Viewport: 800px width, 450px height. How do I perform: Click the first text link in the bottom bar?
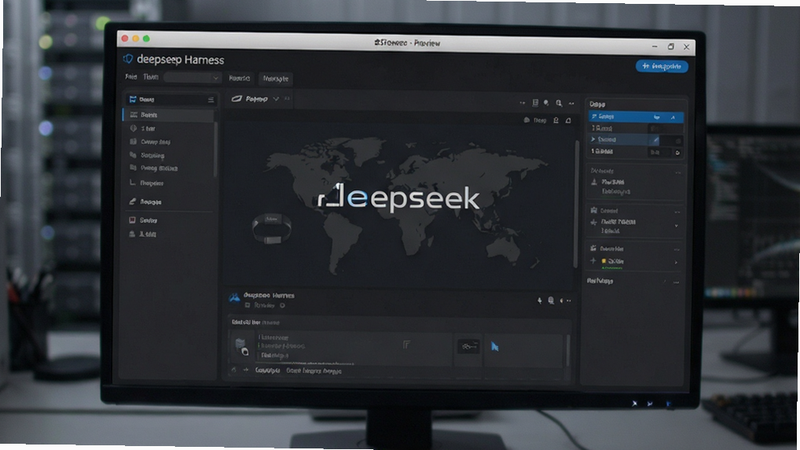[267, 370]
